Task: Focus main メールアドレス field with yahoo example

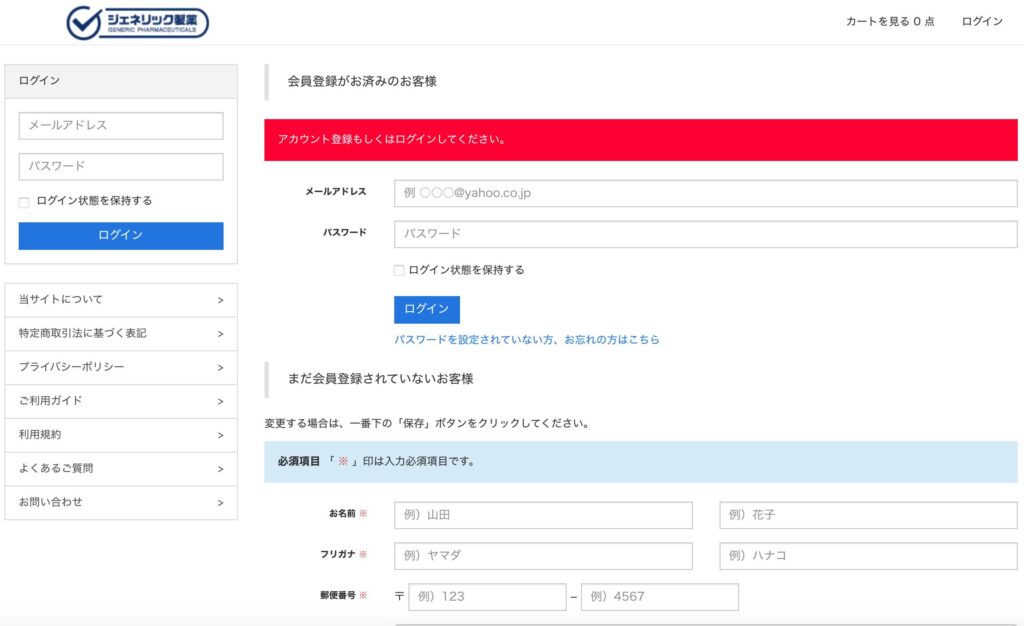Action: pos(705,193)
